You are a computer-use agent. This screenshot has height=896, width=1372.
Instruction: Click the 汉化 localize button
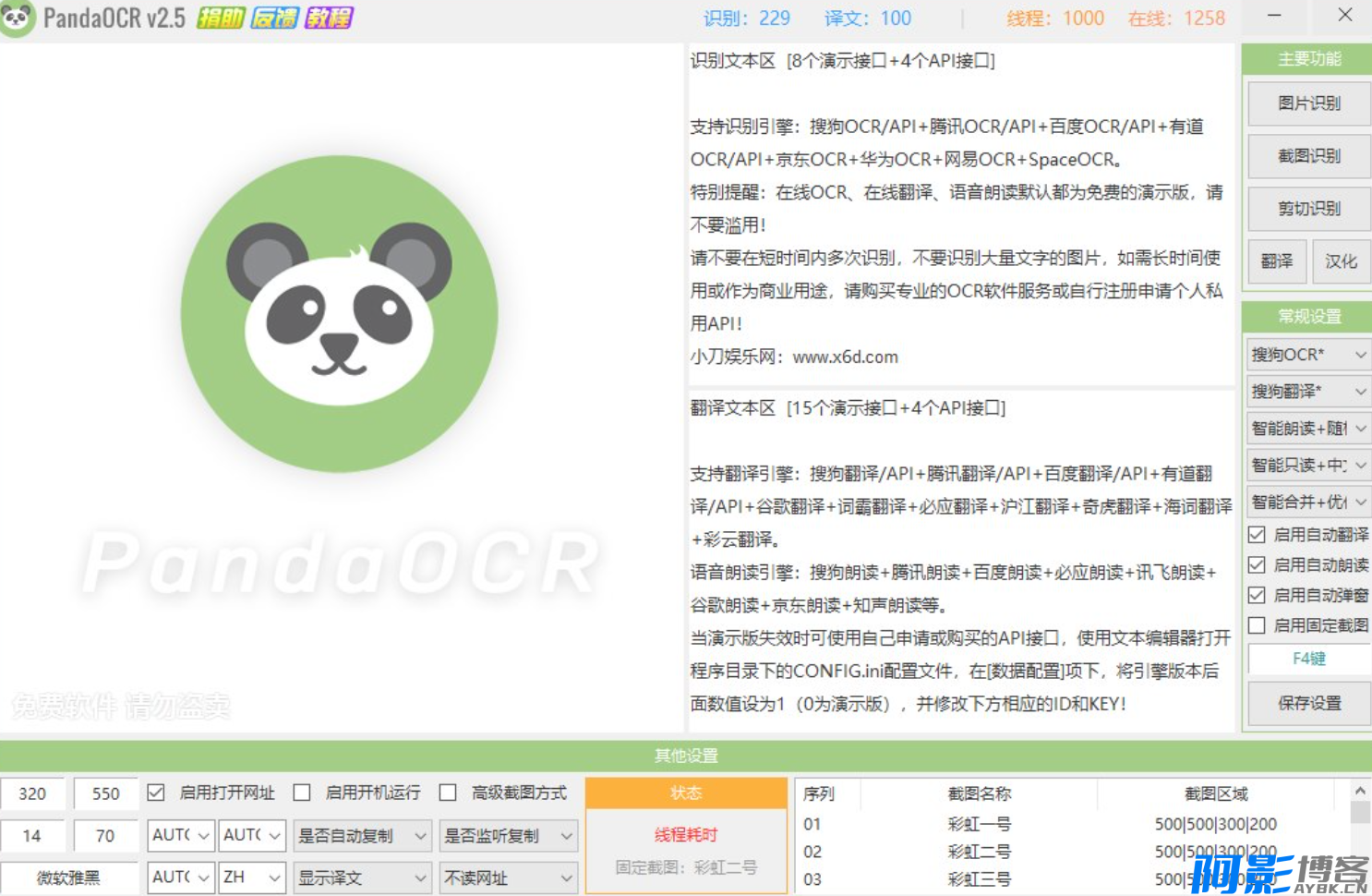(x=1341, y=261)
